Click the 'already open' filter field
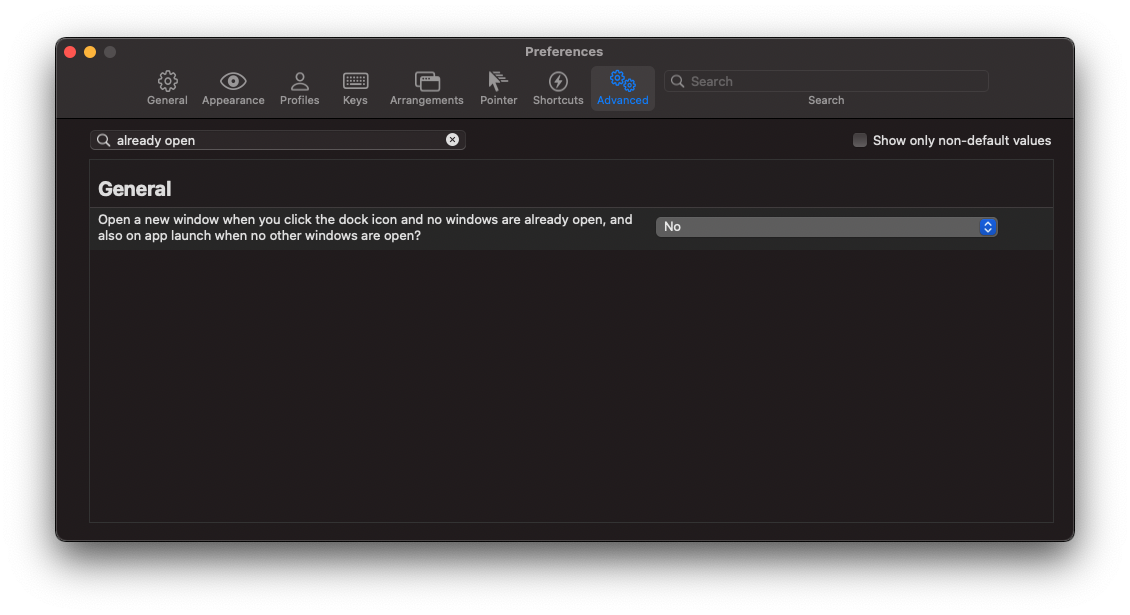 pos(277,140)
